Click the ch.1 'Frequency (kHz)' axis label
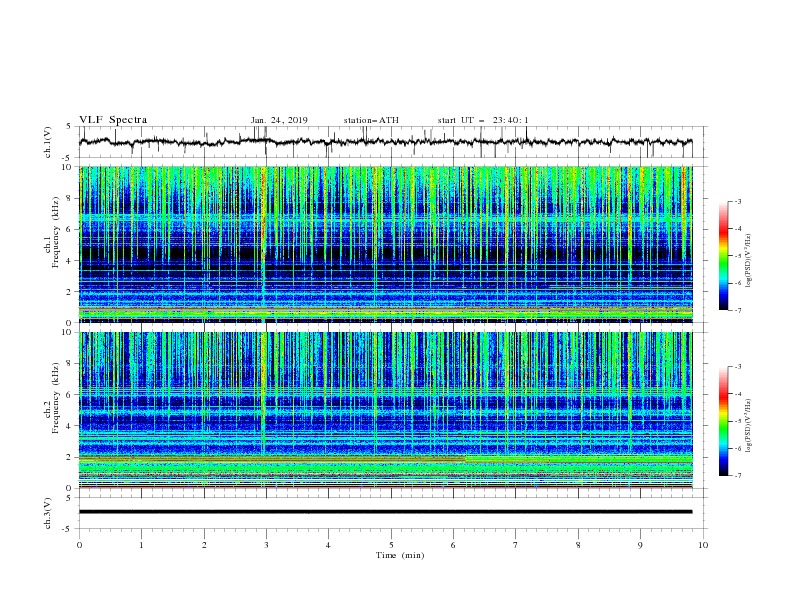This screenshot has height=612, width=792. (x=56, y=232)
